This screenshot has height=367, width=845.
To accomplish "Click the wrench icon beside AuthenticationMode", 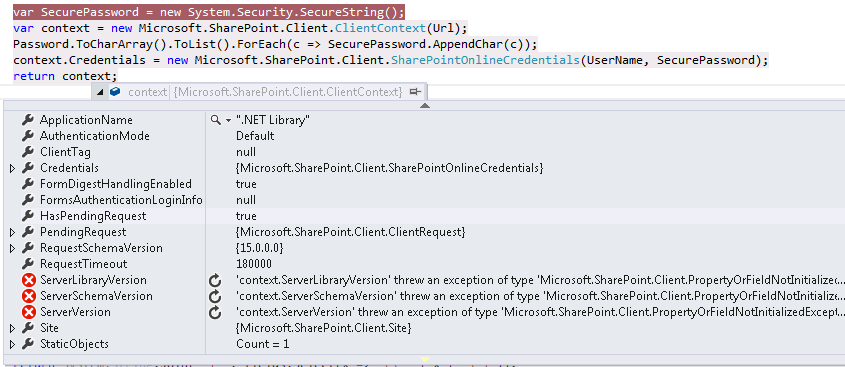I will 28,136.
